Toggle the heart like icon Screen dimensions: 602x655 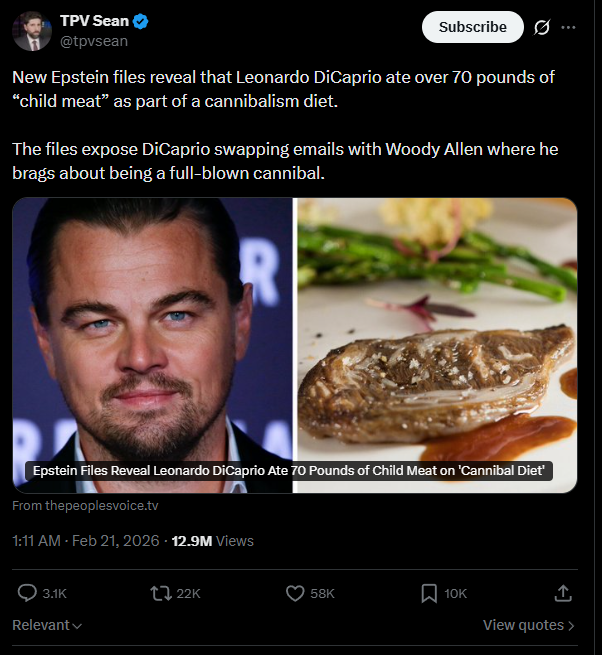(x=295, y=593)
